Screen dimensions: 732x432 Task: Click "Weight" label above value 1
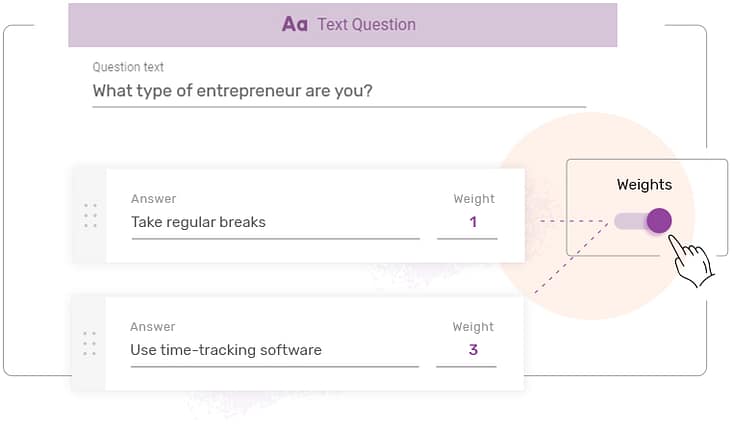click(x=473, y=199)
